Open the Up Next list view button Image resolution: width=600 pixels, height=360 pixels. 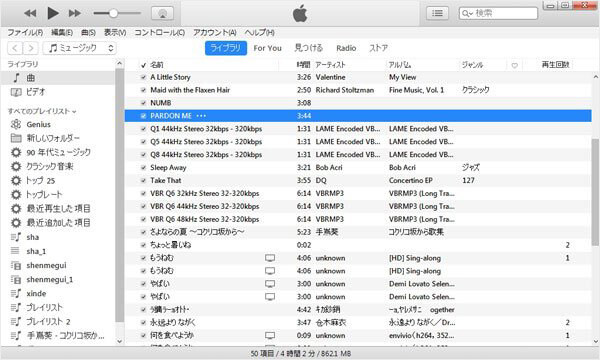point(437,13)
